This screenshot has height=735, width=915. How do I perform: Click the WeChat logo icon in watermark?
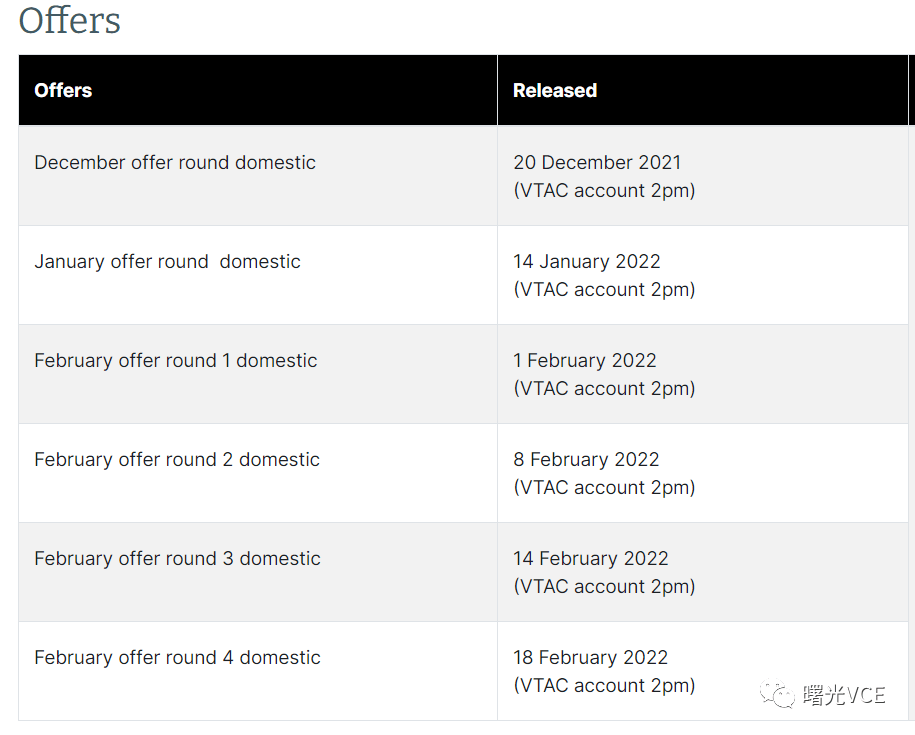pyautogui.click(x=777, y=695)
